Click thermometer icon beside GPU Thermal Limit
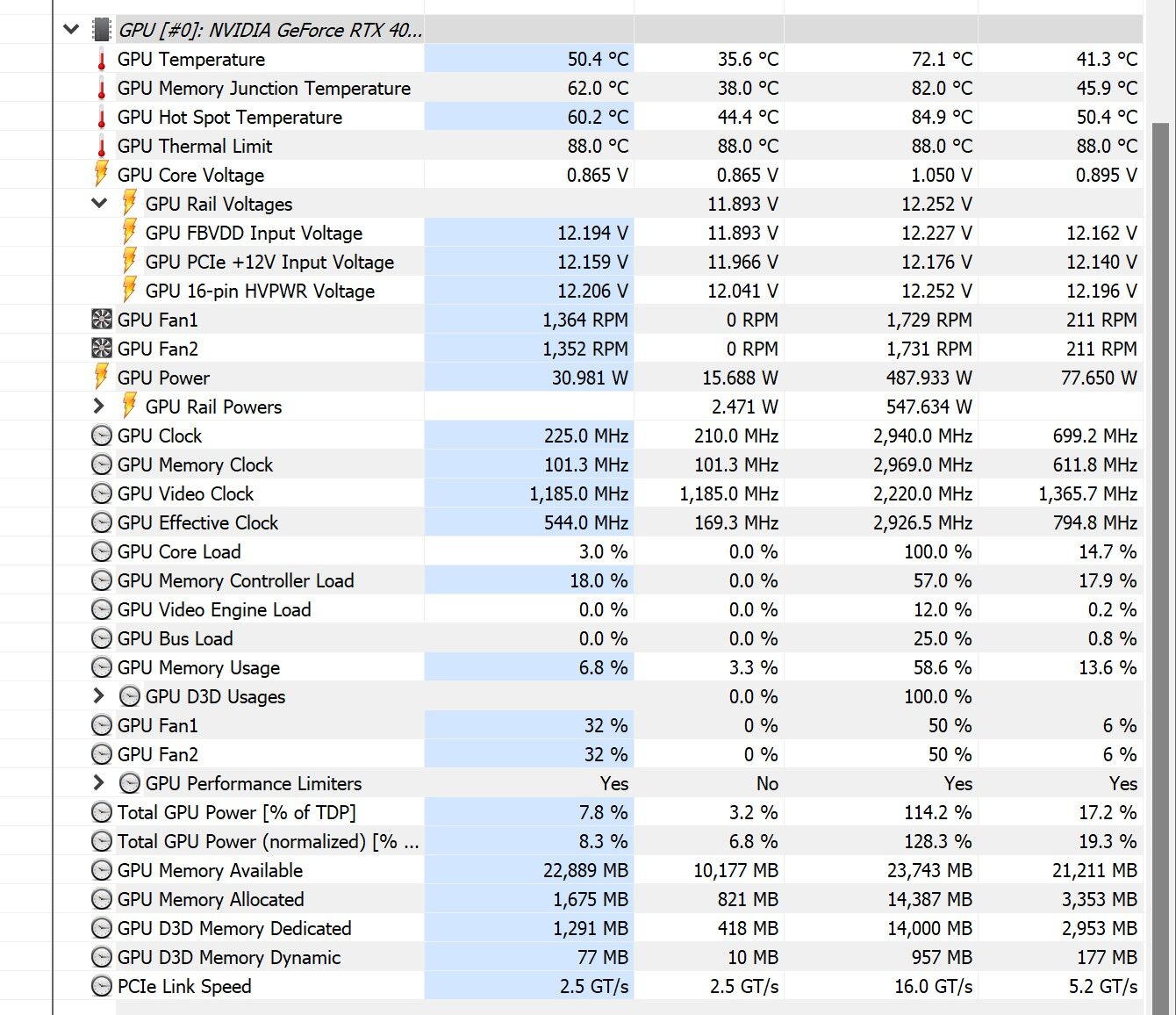 (102, 147)
